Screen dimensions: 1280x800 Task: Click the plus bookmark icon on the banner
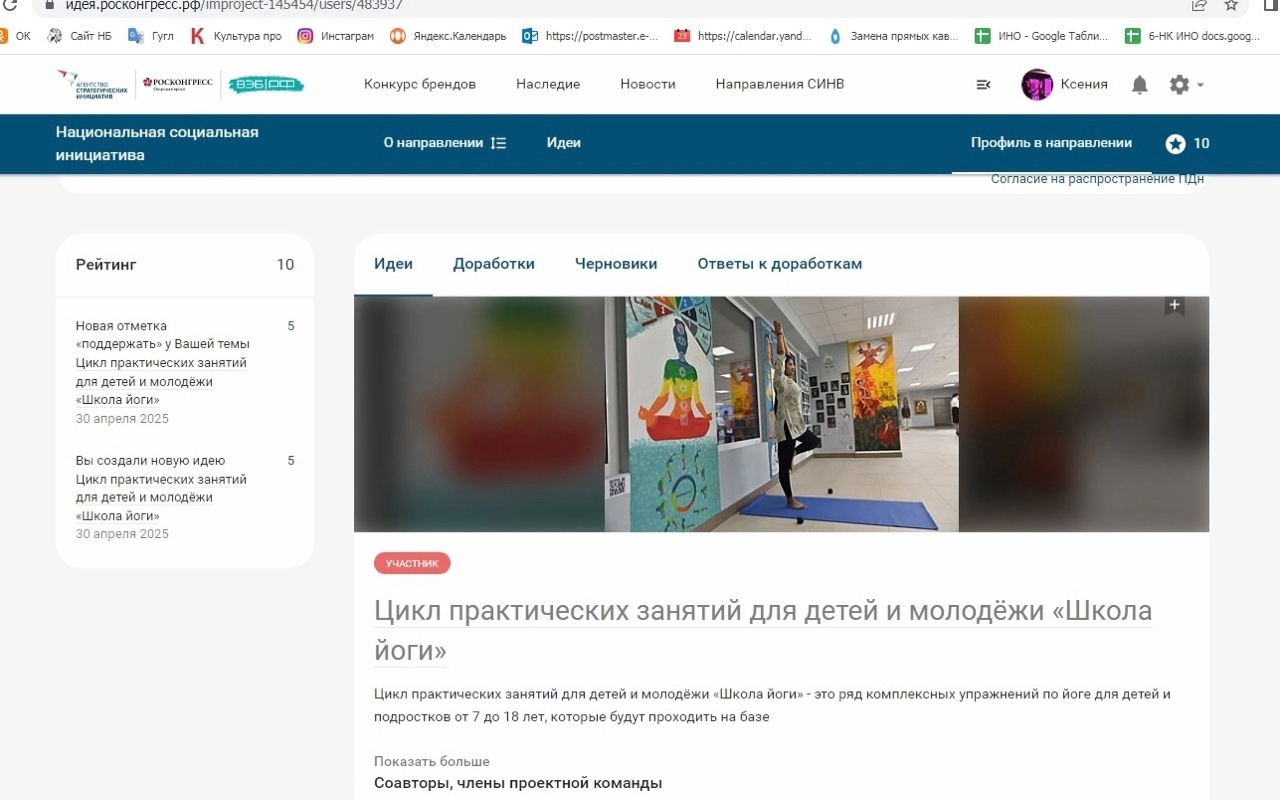click(1174, 306)
